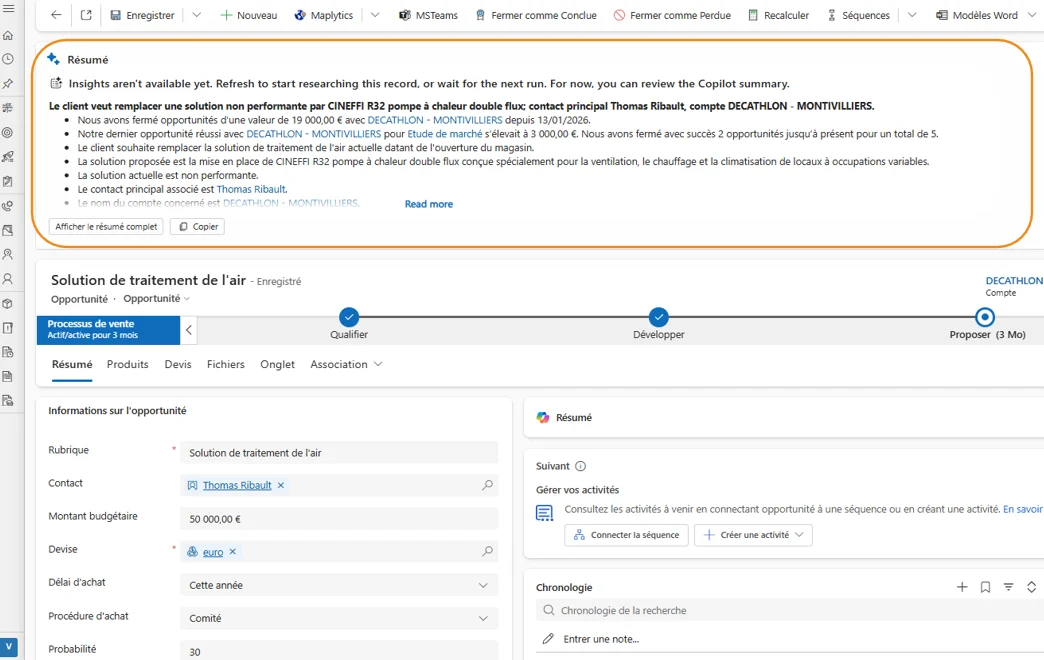Collapse the sales process with chevron
Screen dimensions: 1044x660
[189, 330]
